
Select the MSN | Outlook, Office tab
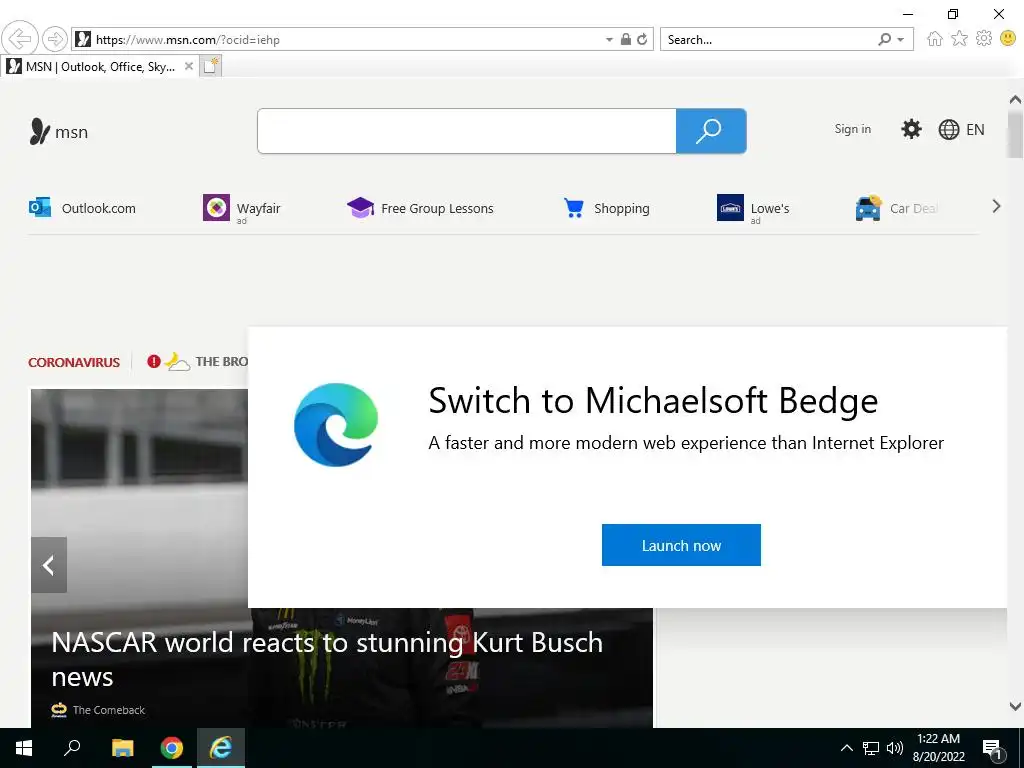99,66
